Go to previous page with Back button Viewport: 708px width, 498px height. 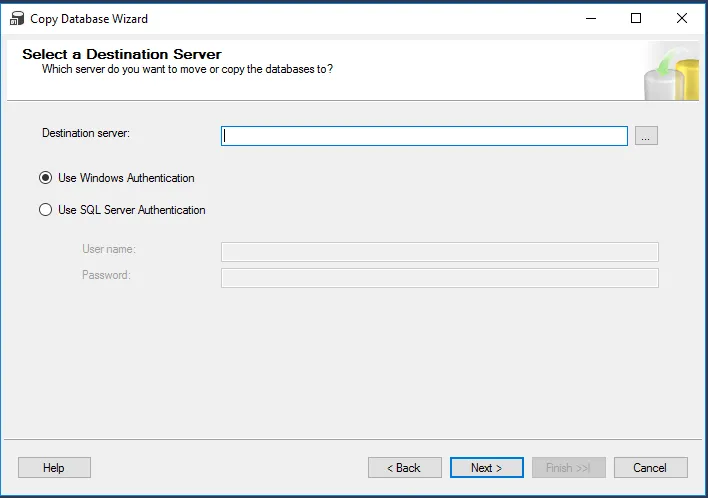coord(405,468)
